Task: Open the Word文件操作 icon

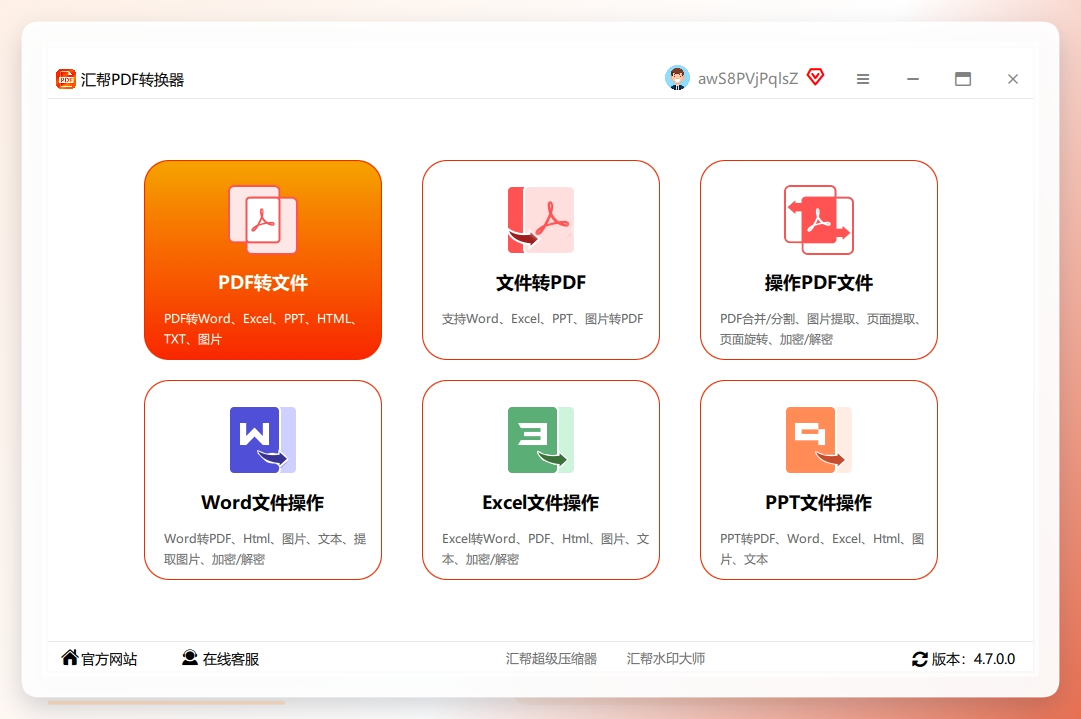Action: point(263,440)
